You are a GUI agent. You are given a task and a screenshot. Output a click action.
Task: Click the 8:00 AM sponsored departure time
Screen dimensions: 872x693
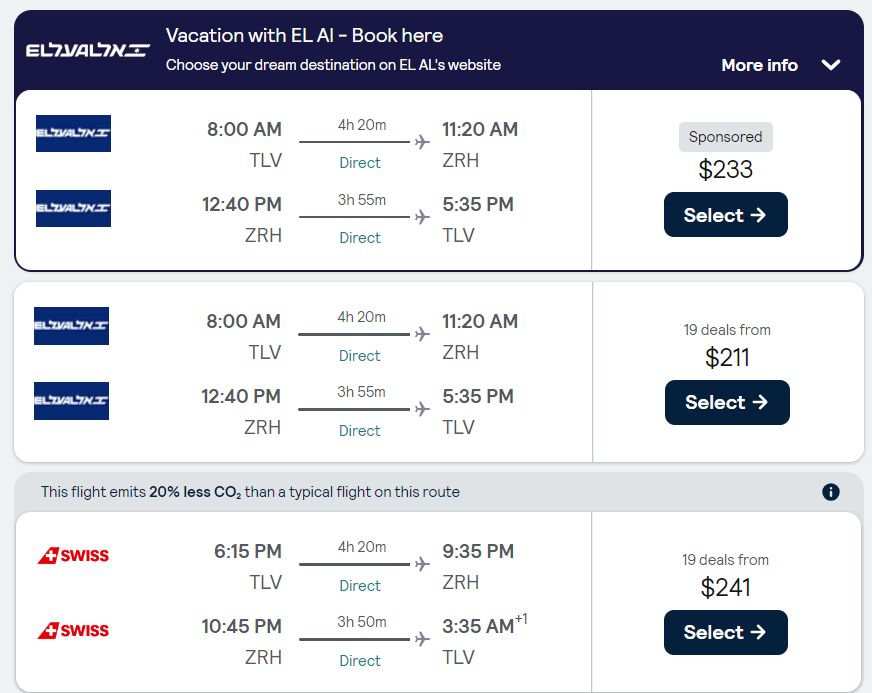[x=244, y=129]
